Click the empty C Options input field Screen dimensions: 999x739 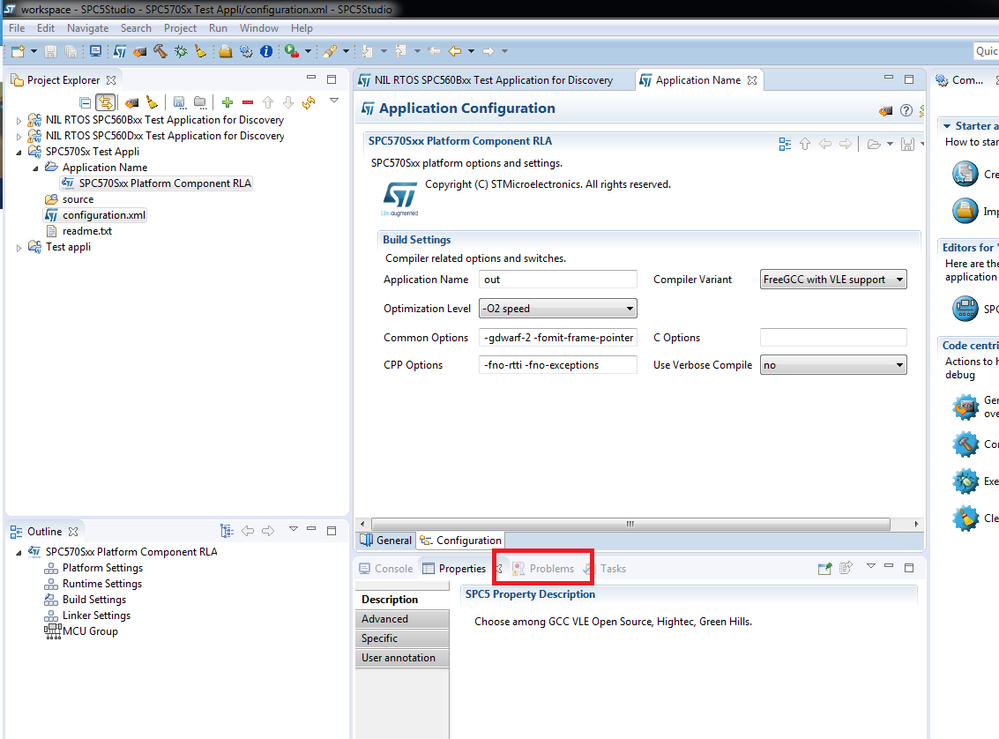[x=833, y=338]
